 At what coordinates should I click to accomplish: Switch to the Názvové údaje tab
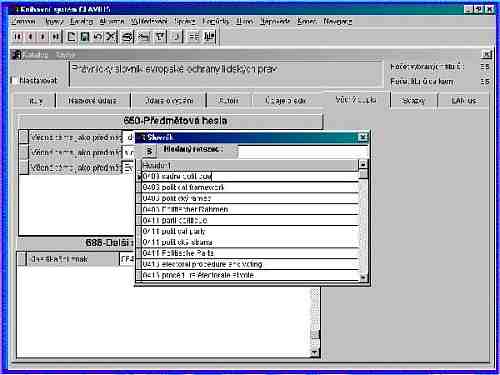92,100
